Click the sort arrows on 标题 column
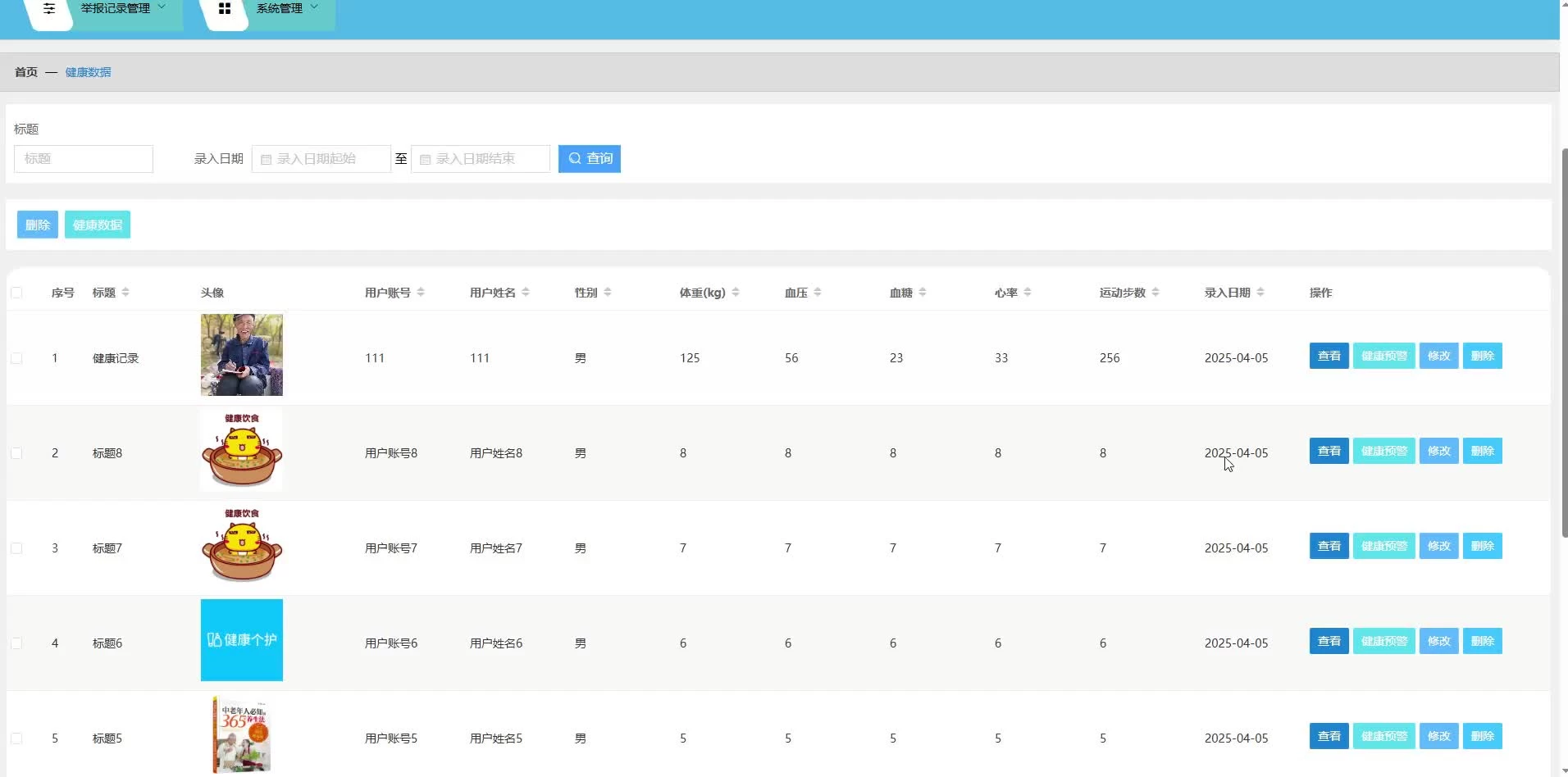 [x=125, y=293]
